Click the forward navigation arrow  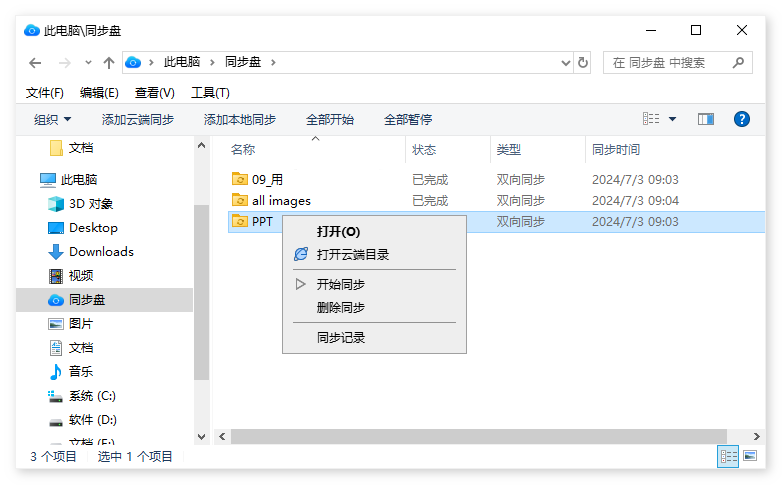click(x=64, y=63)
